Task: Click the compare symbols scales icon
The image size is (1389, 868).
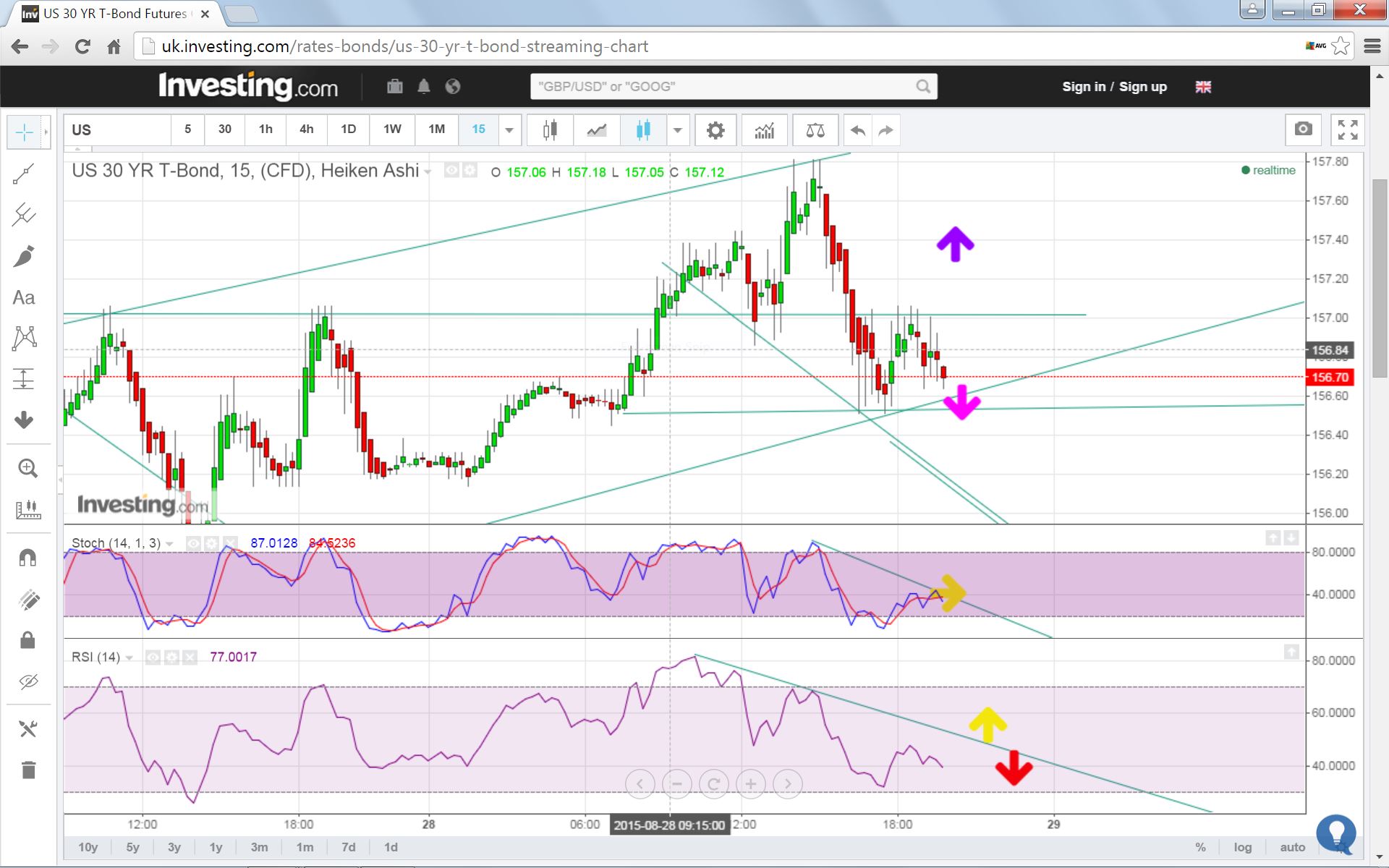Action: pos(815,130)
